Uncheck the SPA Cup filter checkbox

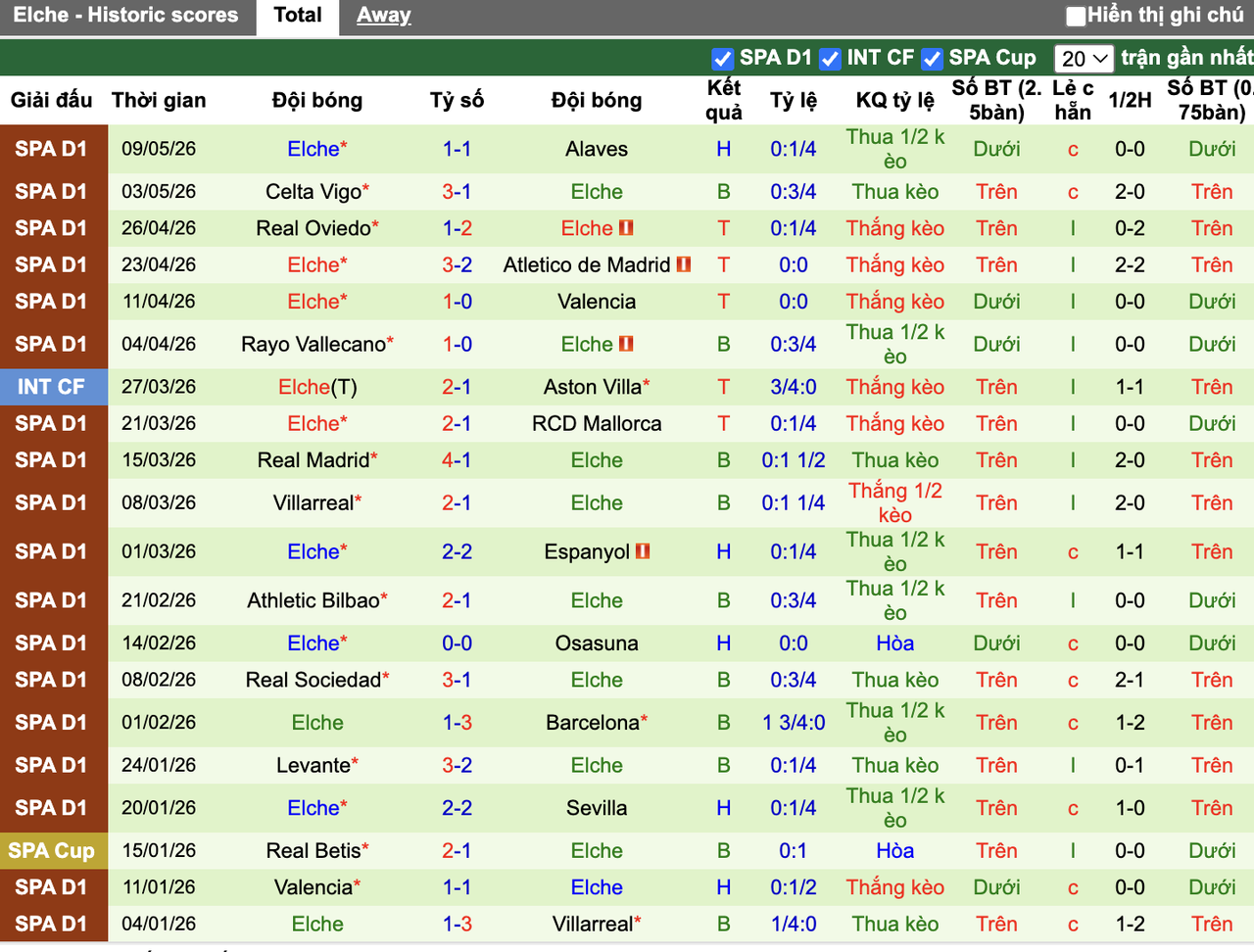[x=932, y=59]
